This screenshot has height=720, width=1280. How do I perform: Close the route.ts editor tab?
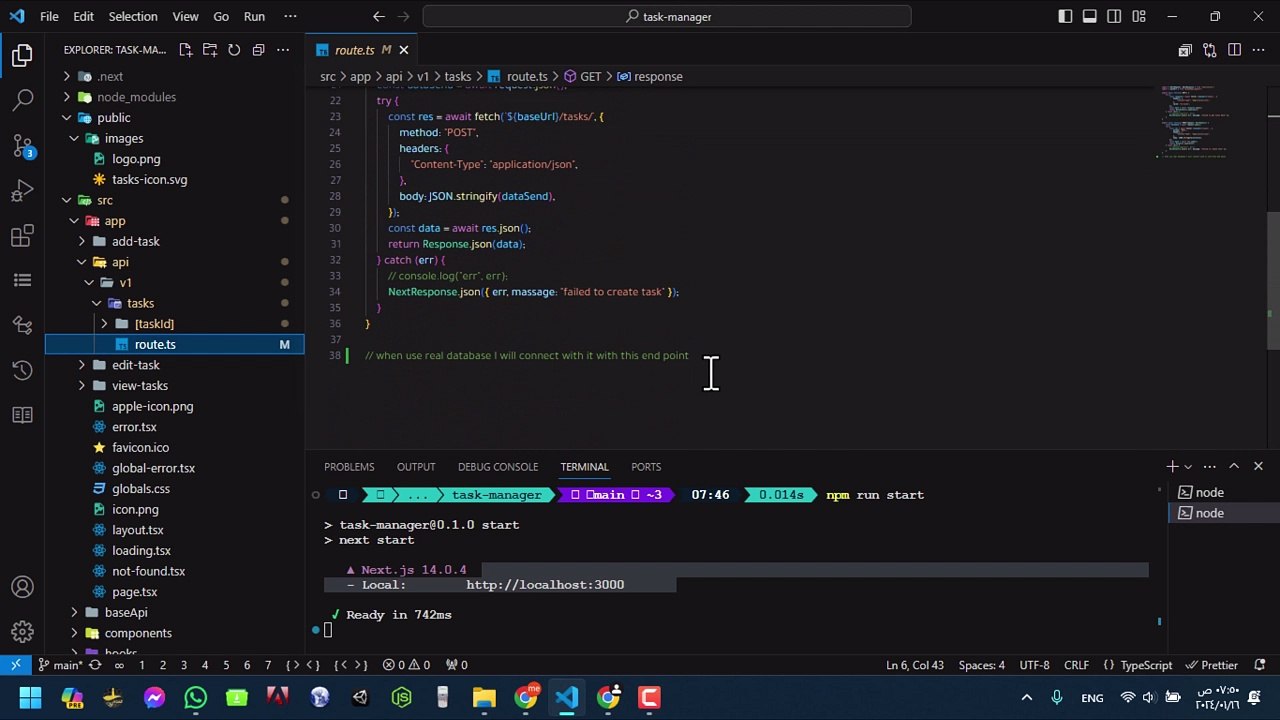[404, 50]
